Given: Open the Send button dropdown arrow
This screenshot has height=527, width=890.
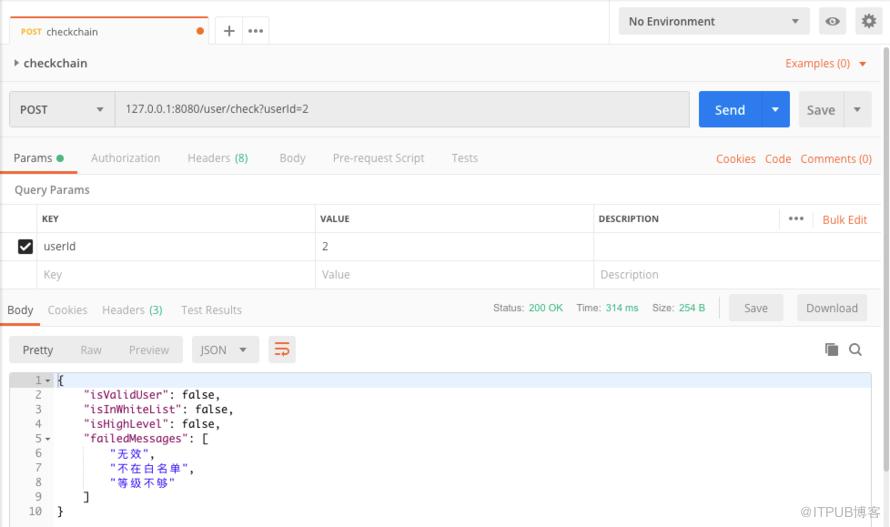Looking at the screenshot, I should (775, 109).
